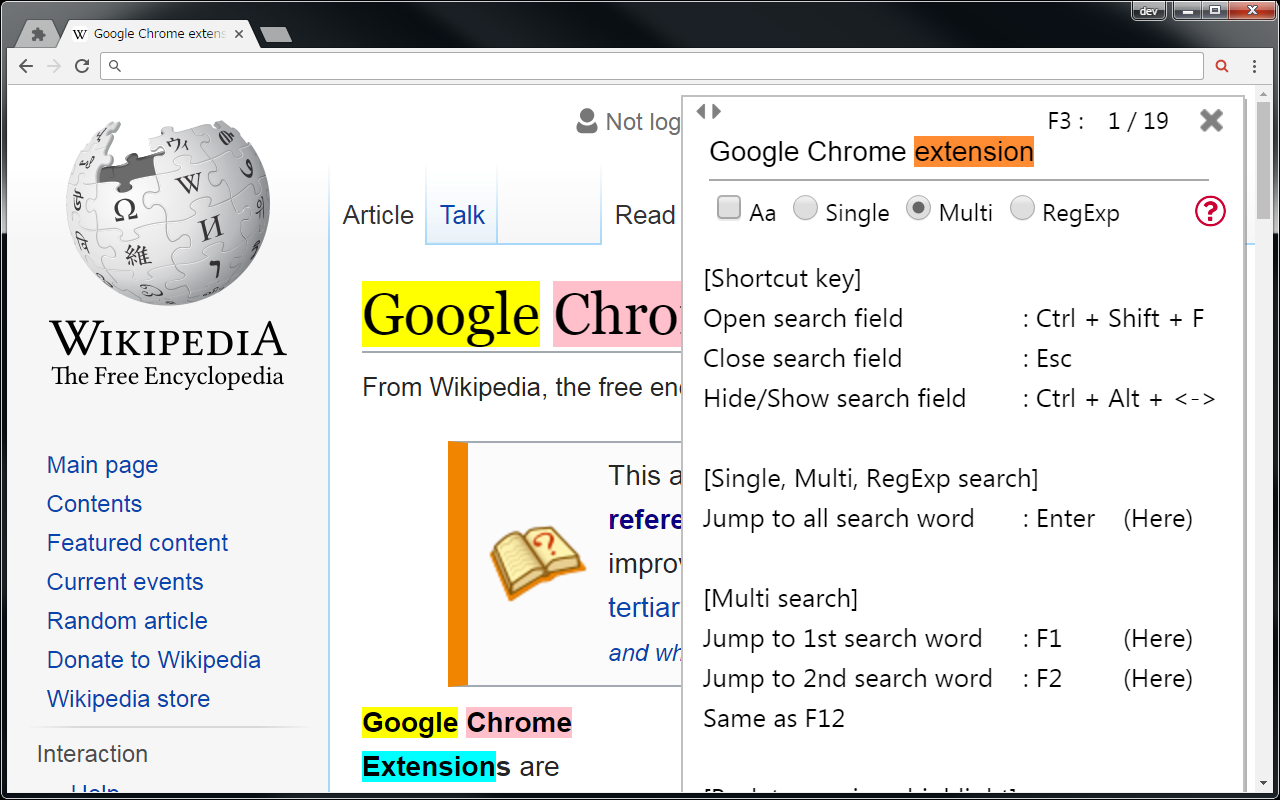Visit the Wikipedia store link
This screenshot has width=1280, height=800.
pos(128,699)
